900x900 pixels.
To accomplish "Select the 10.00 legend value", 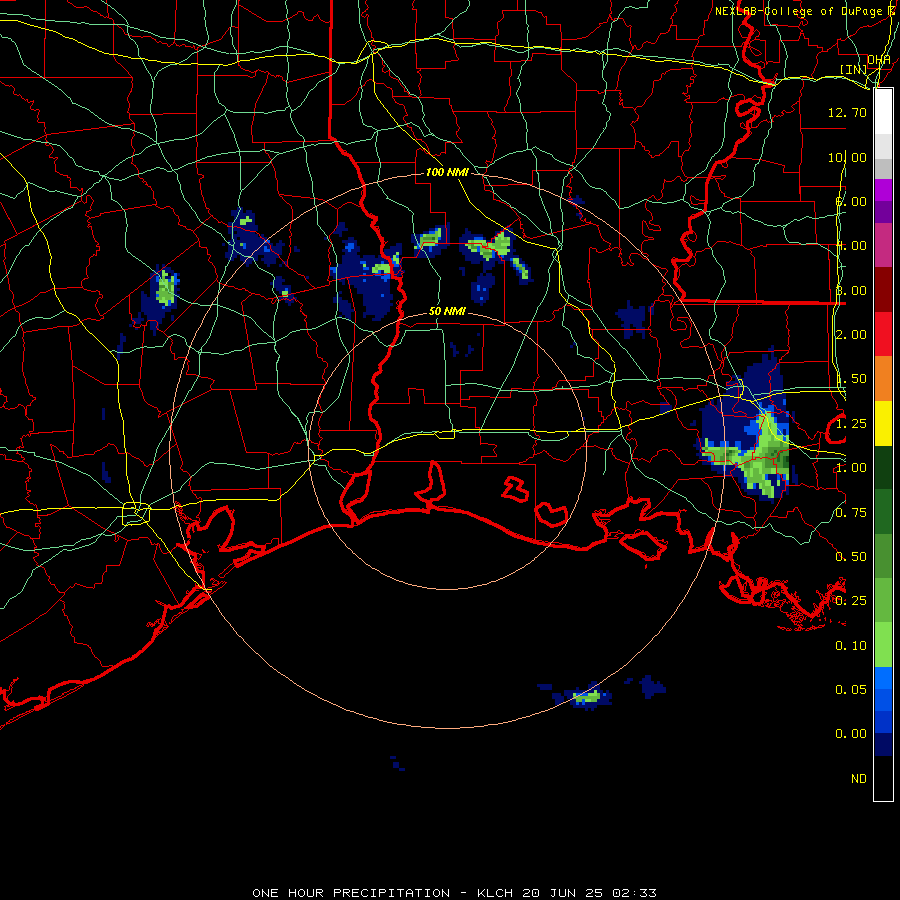I will [847, 157].
